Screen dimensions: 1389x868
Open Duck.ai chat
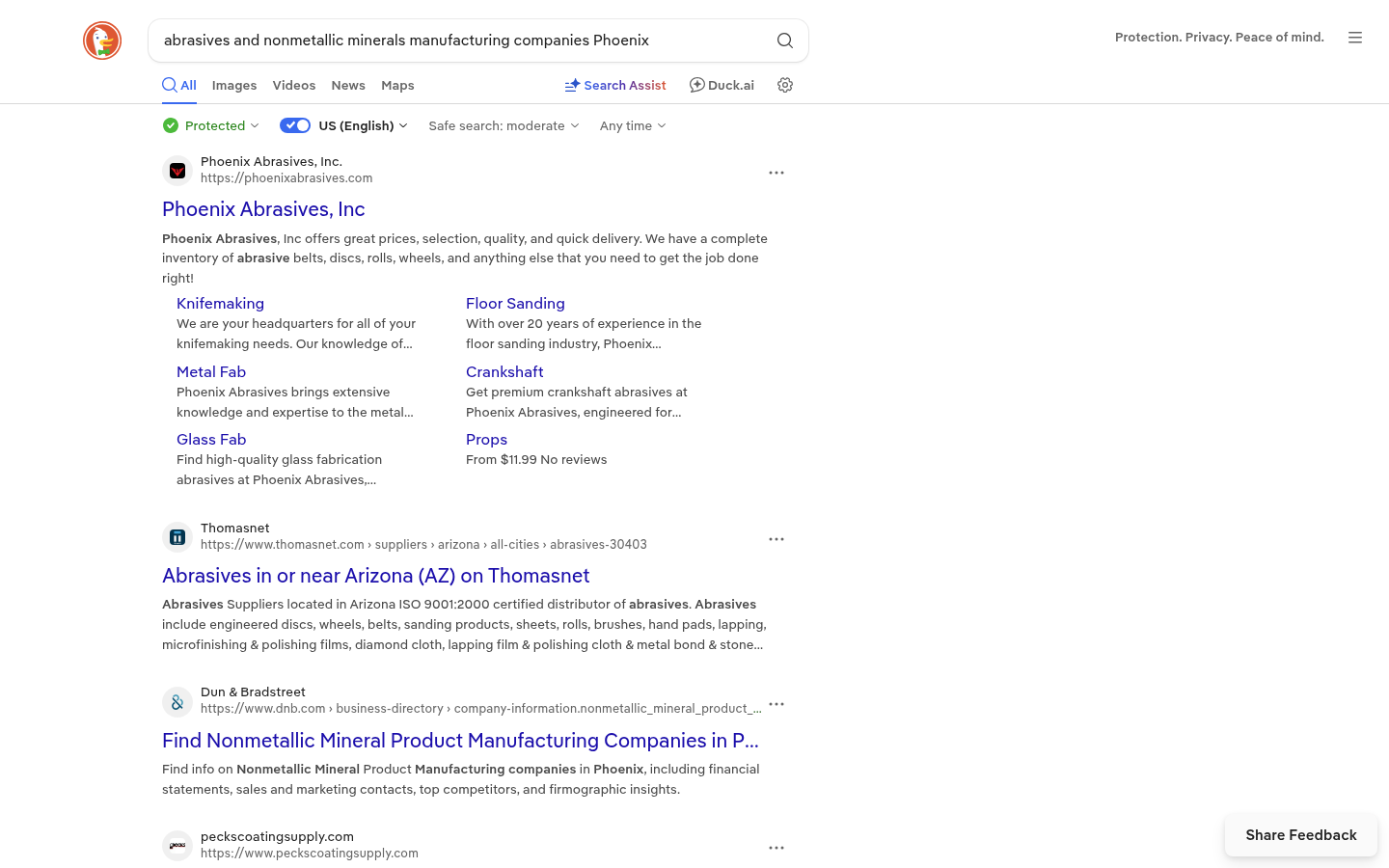click(722, 85)
